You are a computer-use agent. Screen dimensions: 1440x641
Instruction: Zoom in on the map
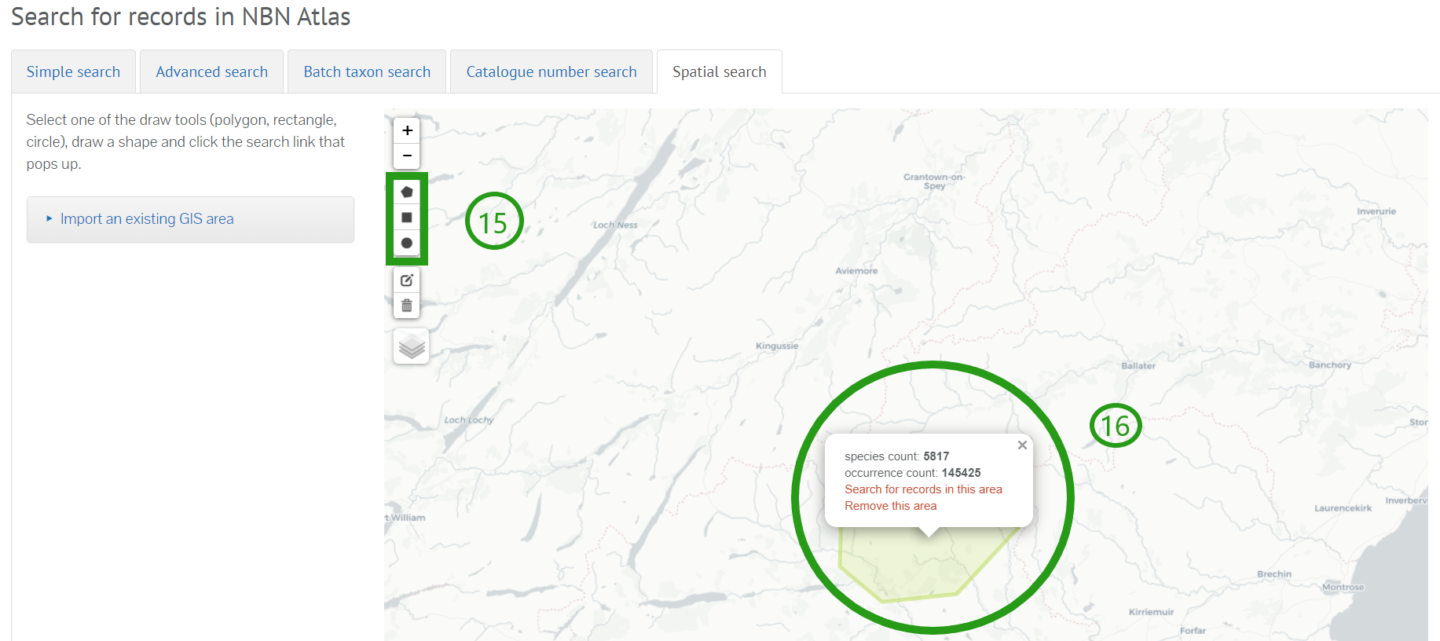click(406, 130)
